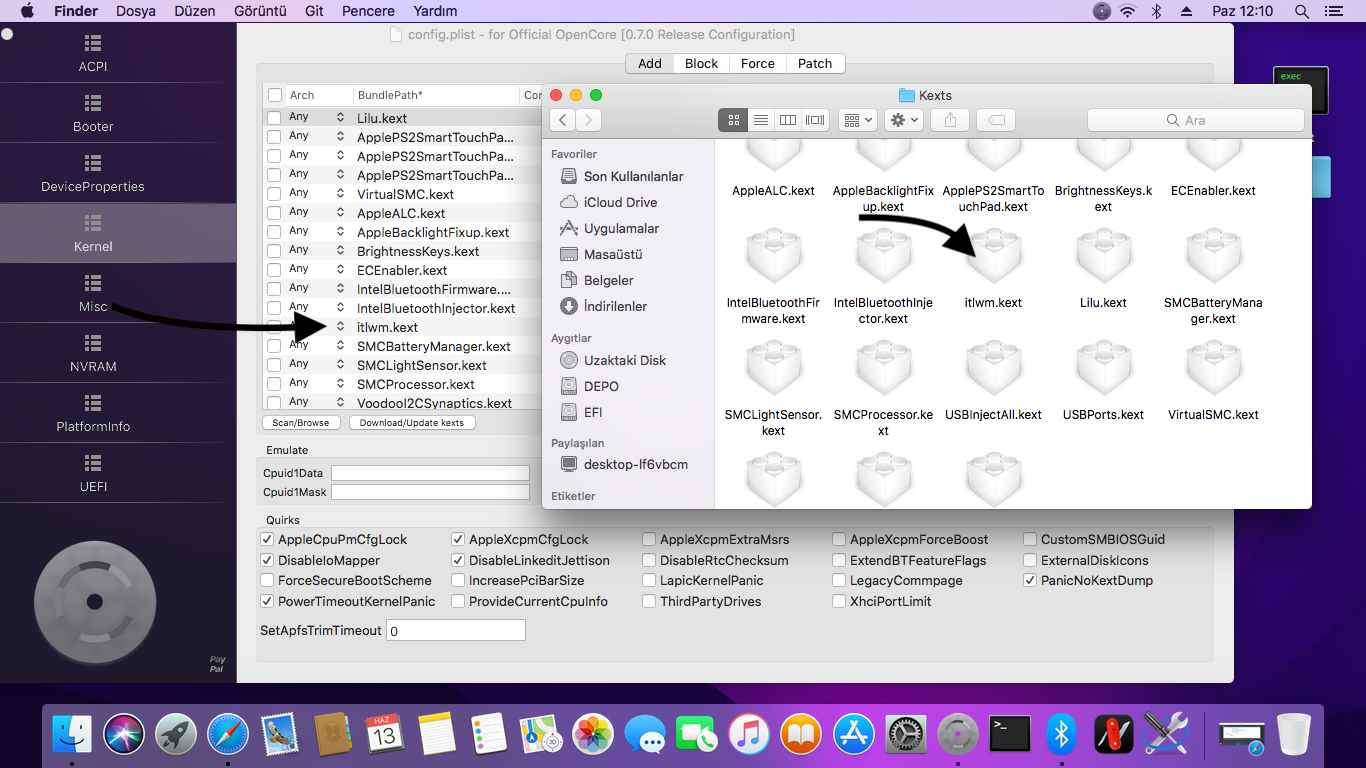
Task: Switch Finder to list view
Action: coord(761,120)
